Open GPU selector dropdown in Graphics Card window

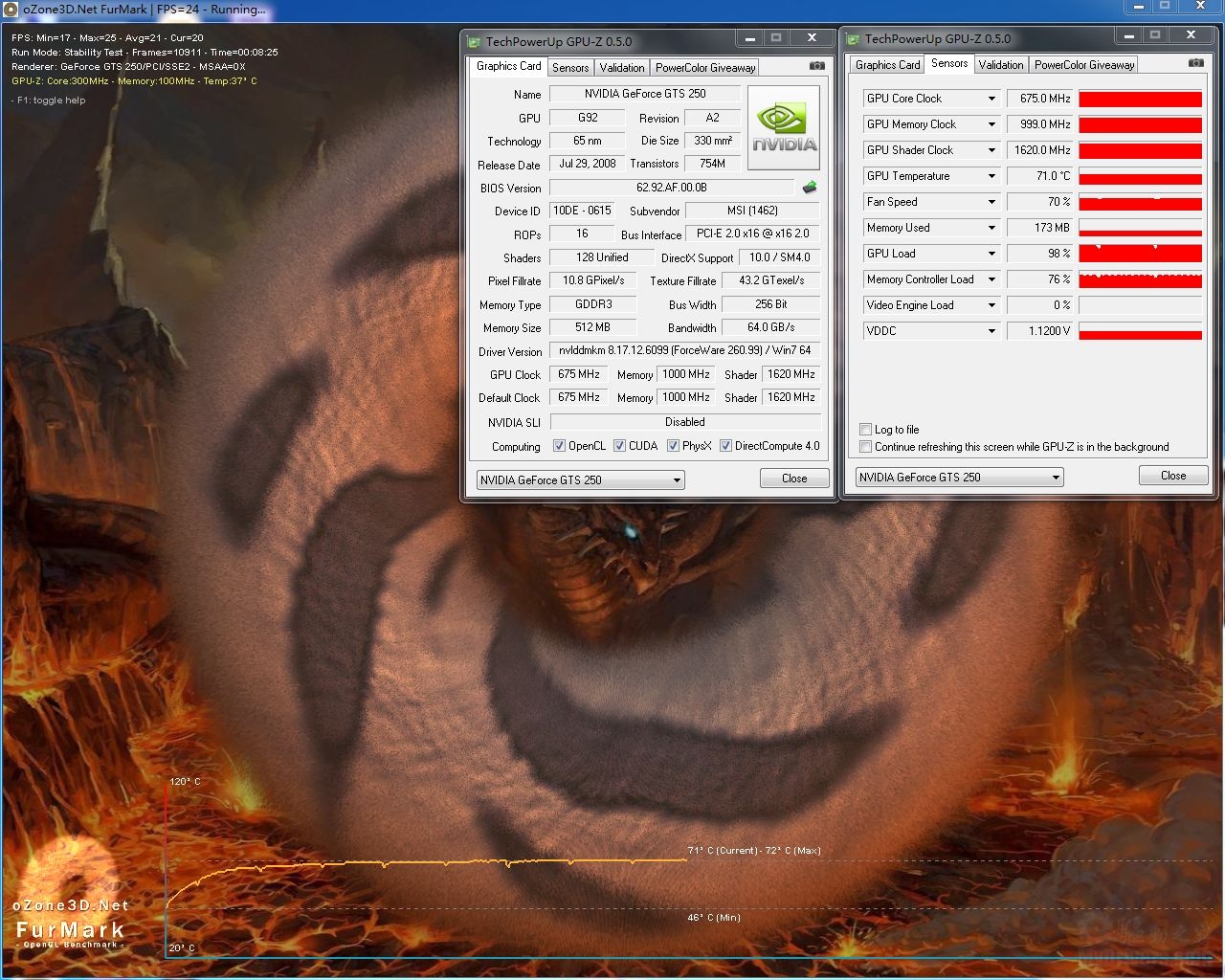coord(580,480)
